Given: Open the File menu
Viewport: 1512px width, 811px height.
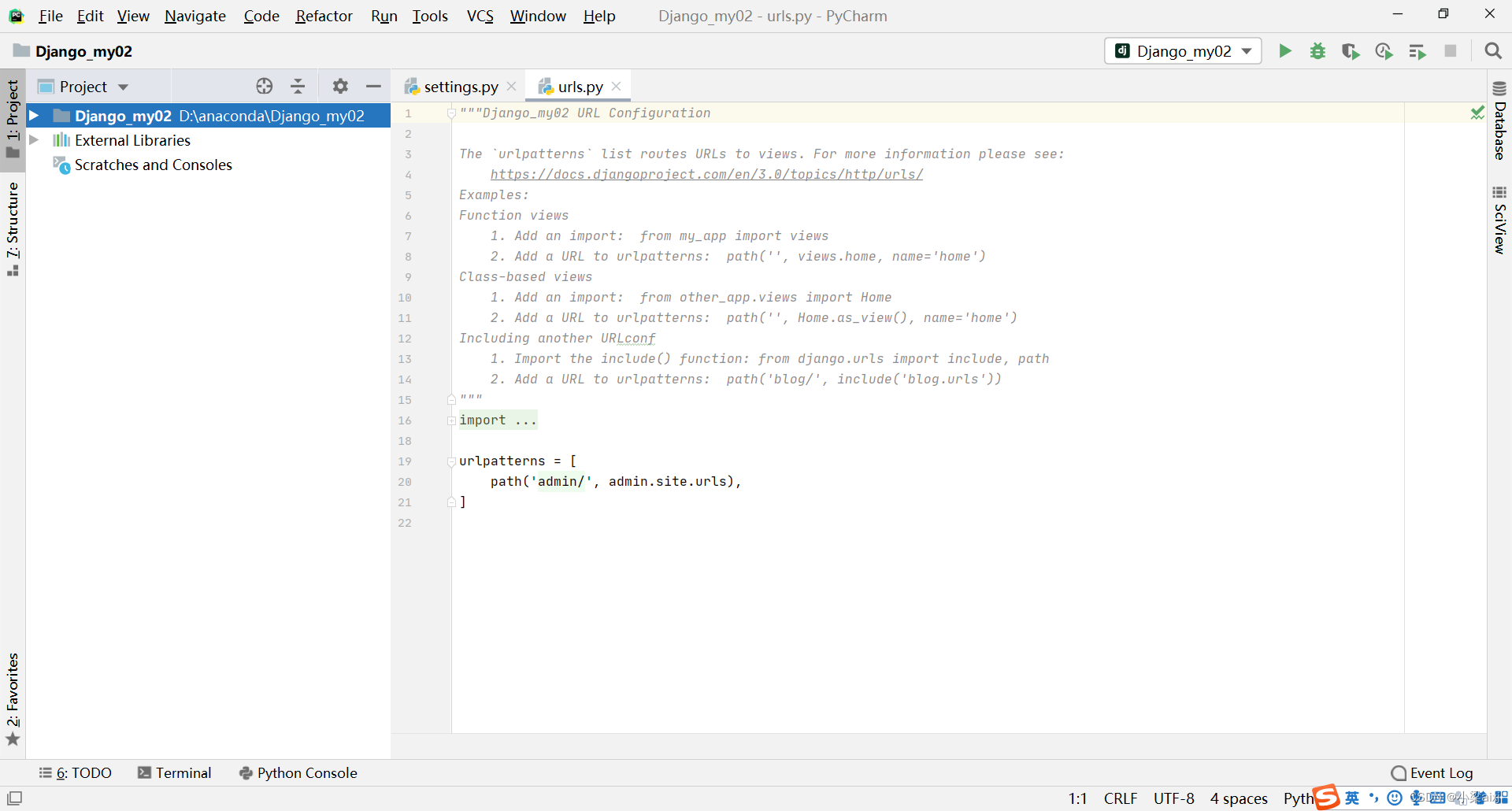Looking at the screenshot, I should 50,16.
